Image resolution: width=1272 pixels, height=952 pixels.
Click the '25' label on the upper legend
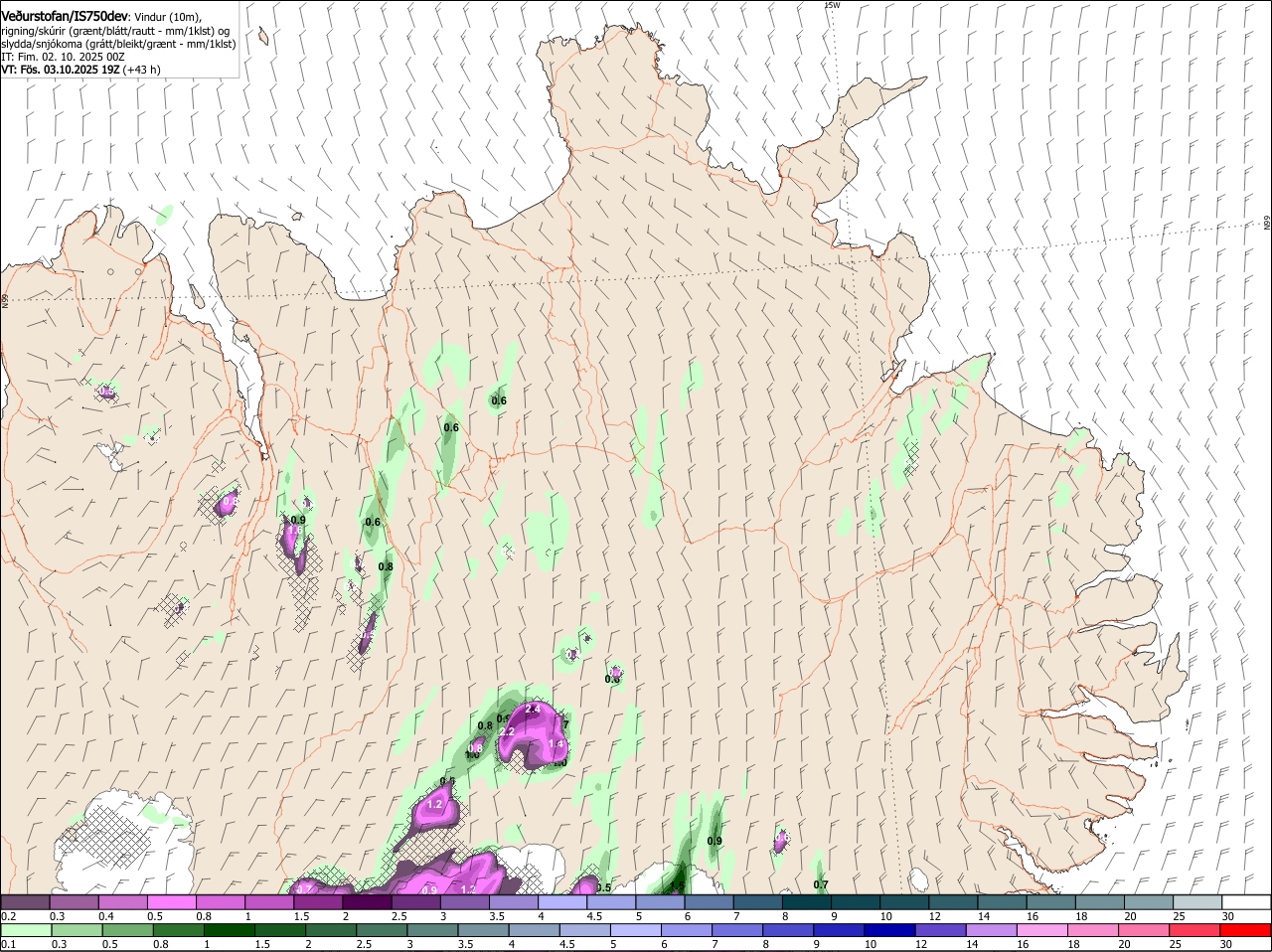1180,916
